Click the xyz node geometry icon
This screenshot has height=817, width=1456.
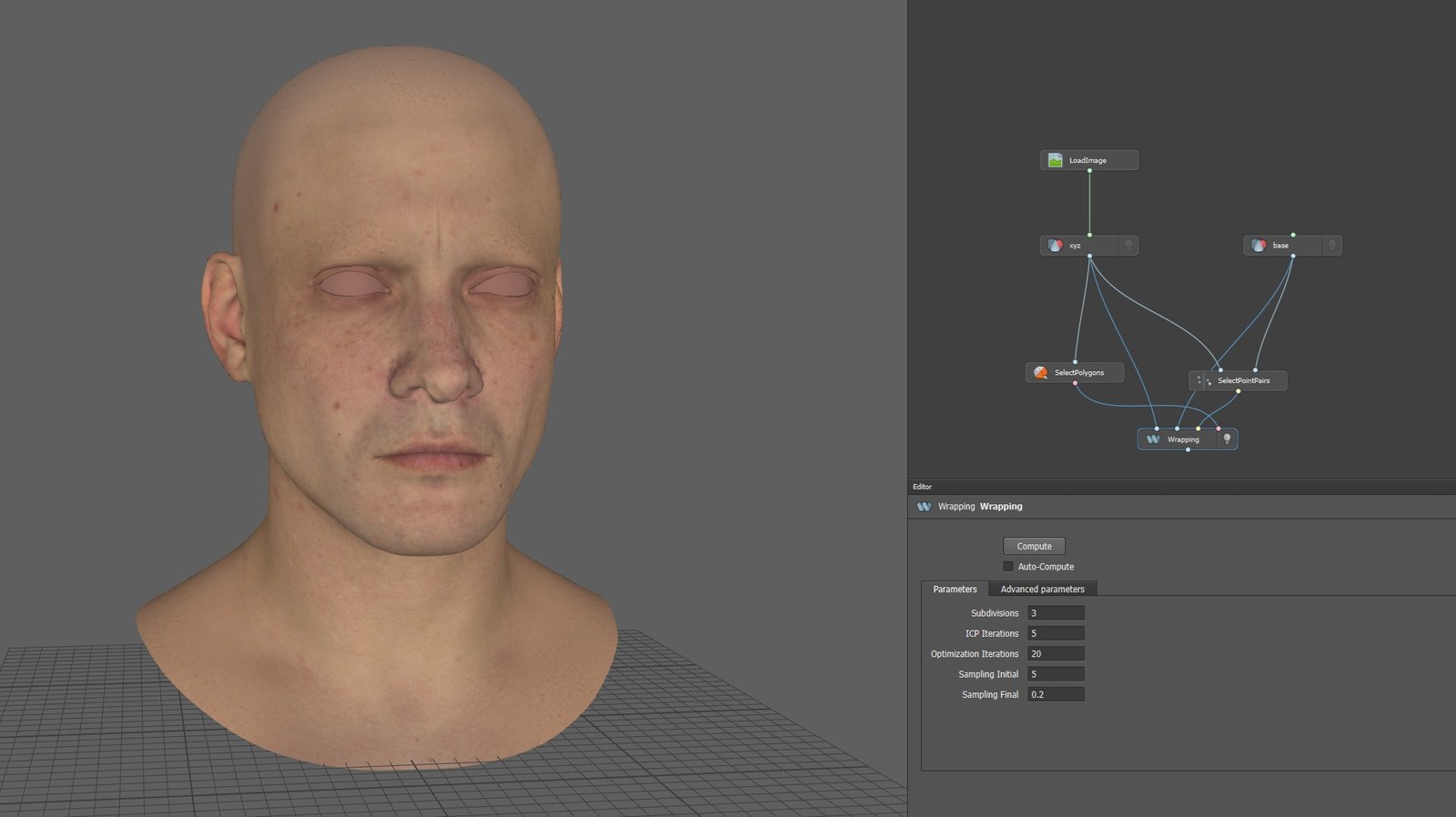pyautogui.click(x=1055, y=246)
